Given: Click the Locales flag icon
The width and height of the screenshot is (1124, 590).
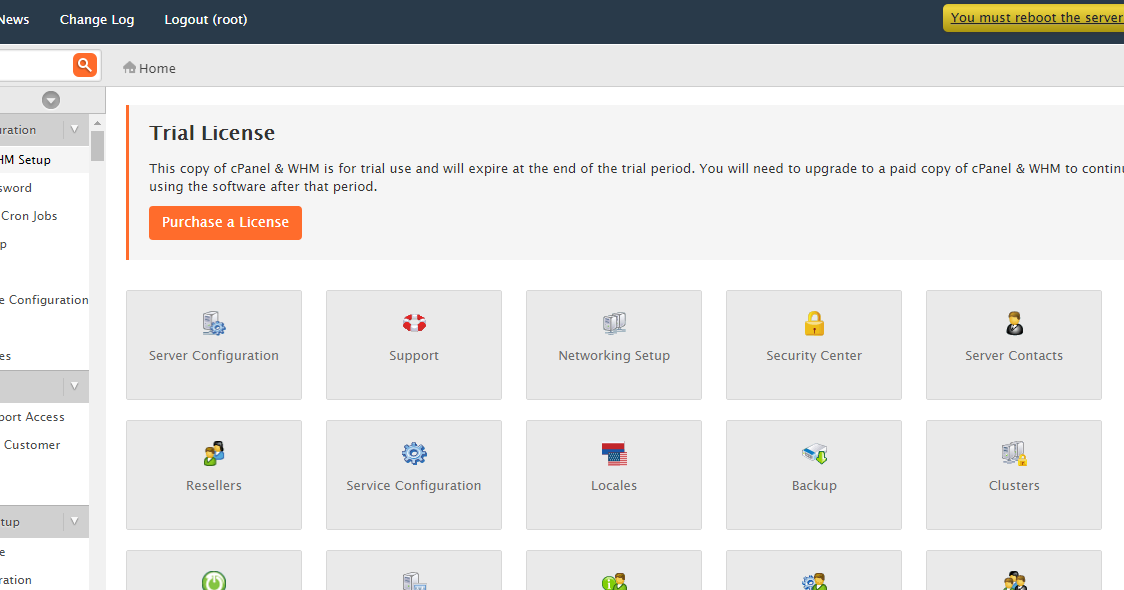Looking at the screenshot, I should click(614, 453).
